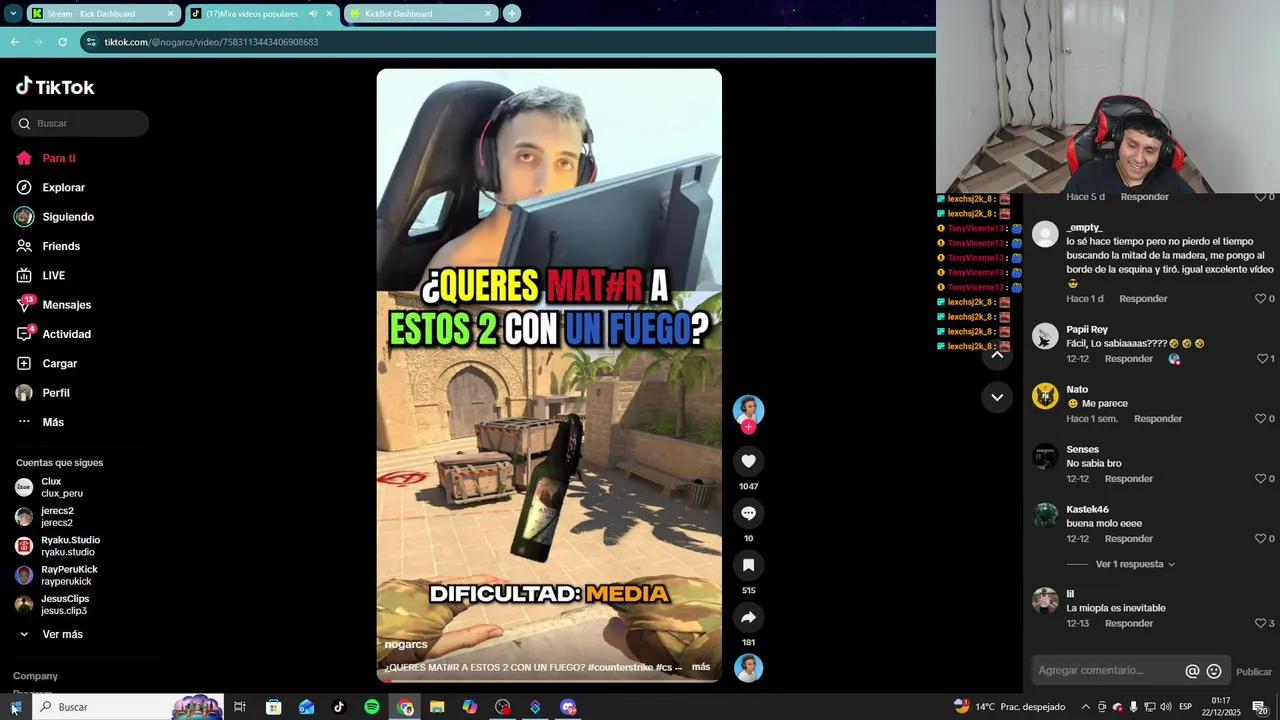Open Explorar in sidebar
Viewport: 1280px width, 720px height.
(x=51, y=187)
